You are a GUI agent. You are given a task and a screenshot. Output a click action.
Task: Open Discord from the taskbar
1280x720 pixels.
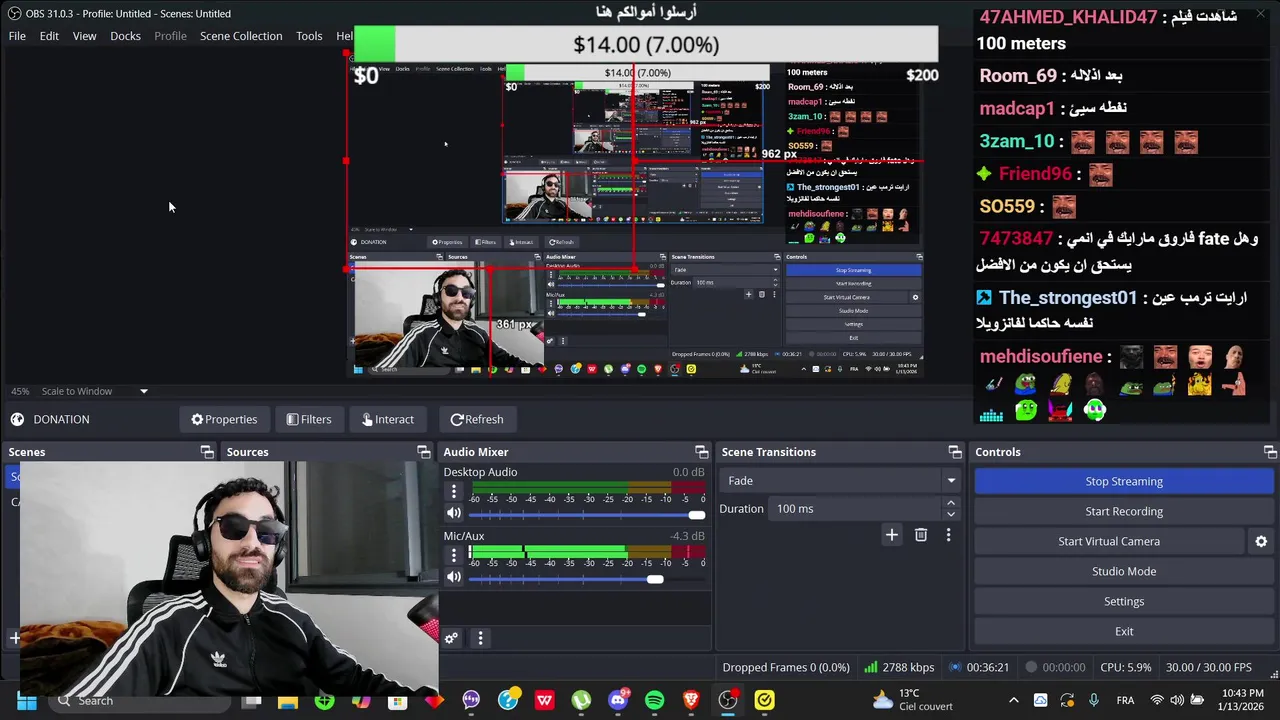pyautogui.click(x=618, y=700)
